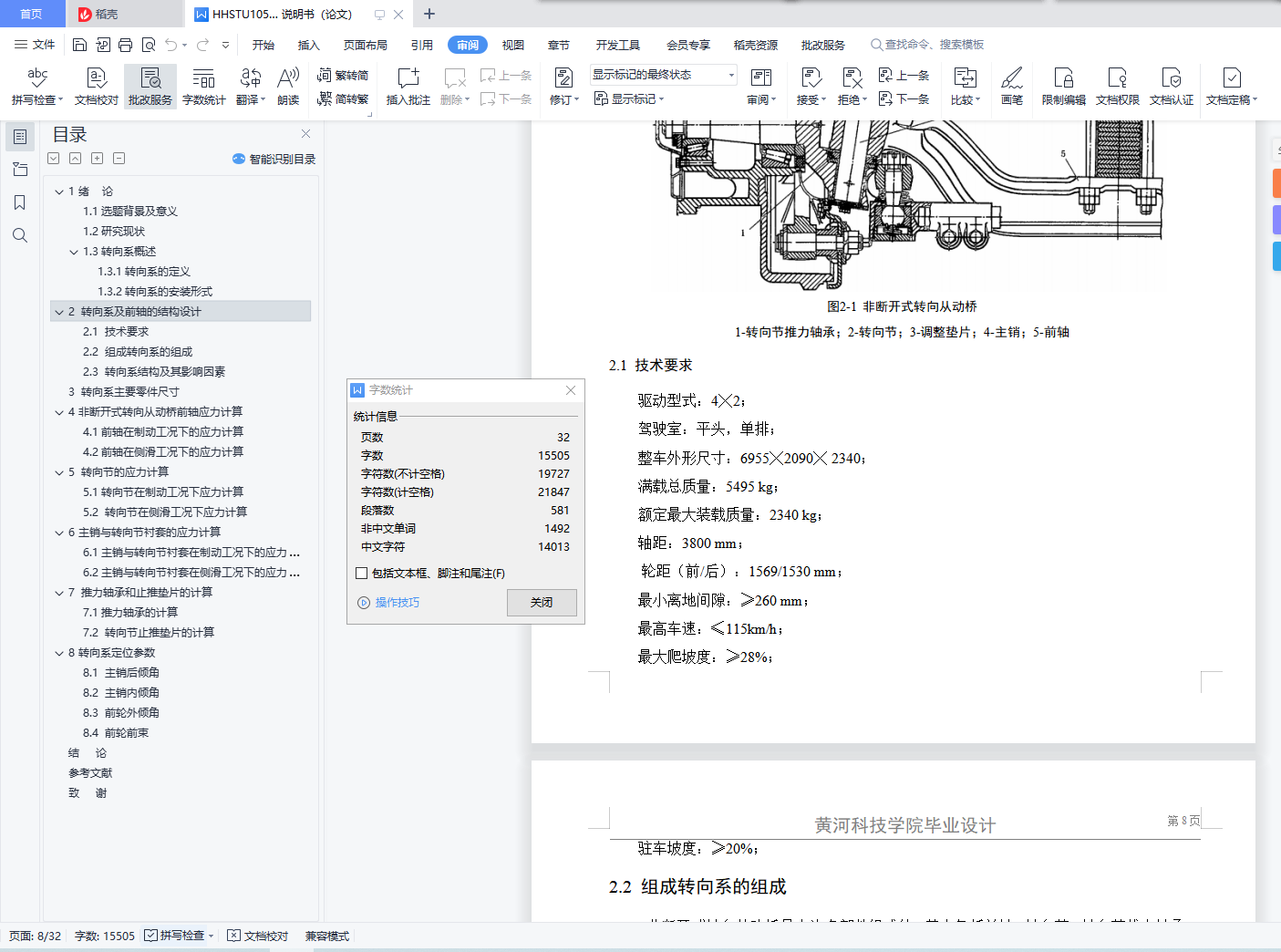The image size is (1281, 952).
Task: Click 智能识别目录 in the outline panel
Action: (x=274, y=159)
